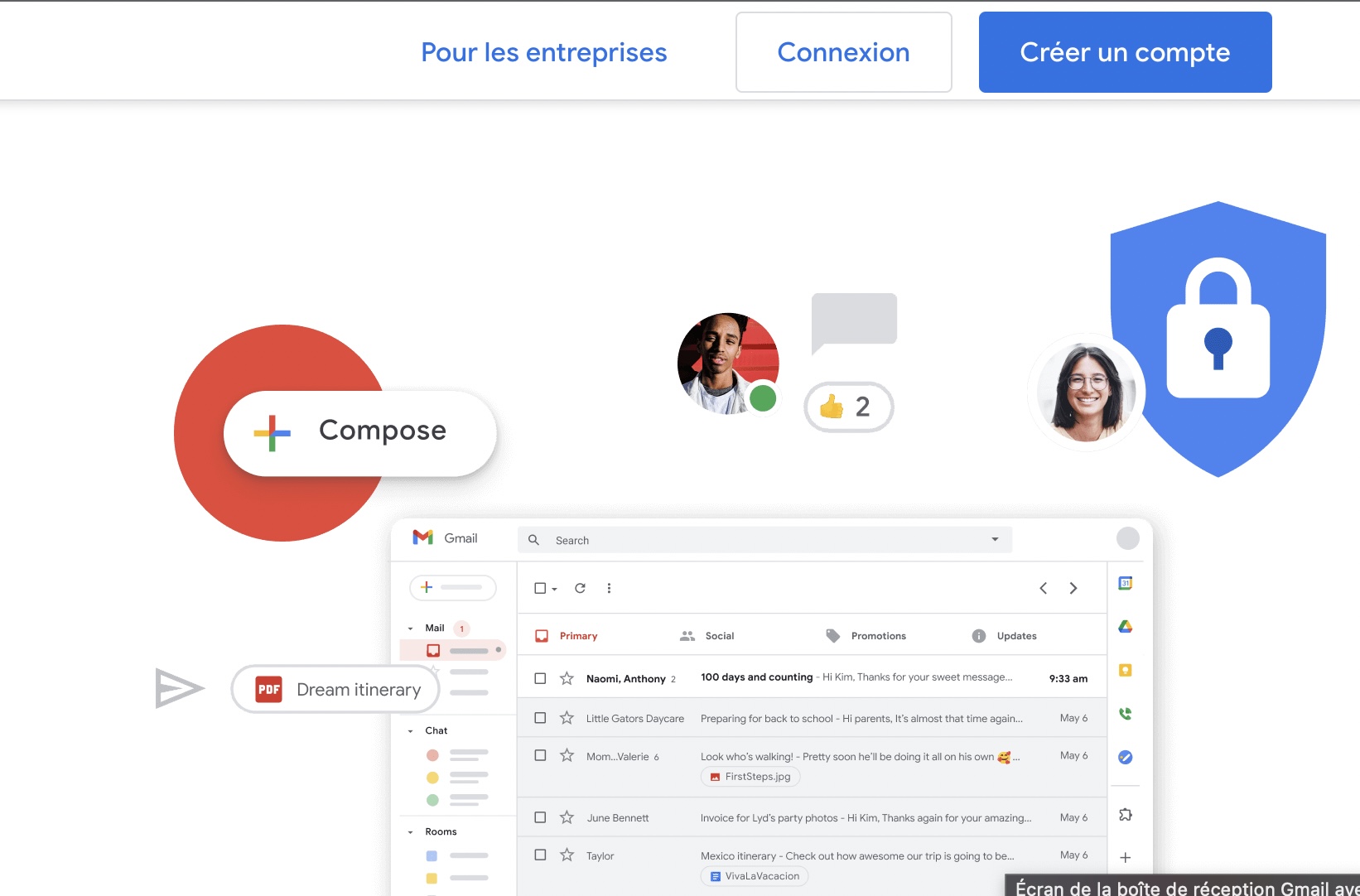This screenshot has height=896, width=1360.
Task: Select the yellow room square icon
Action: tap(432, 878)
